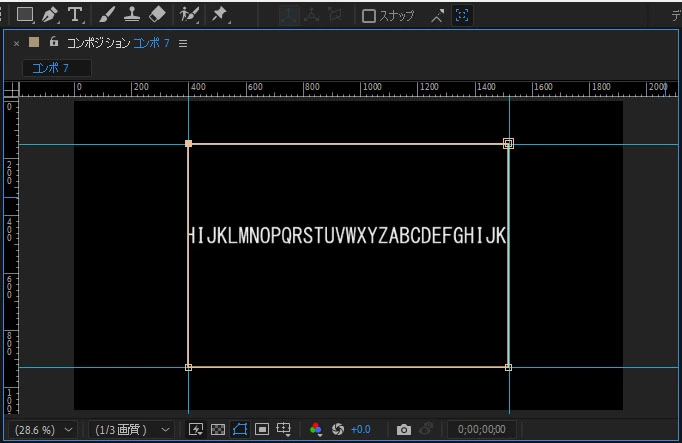Toggle the transparency grid

tap(218, 430)
